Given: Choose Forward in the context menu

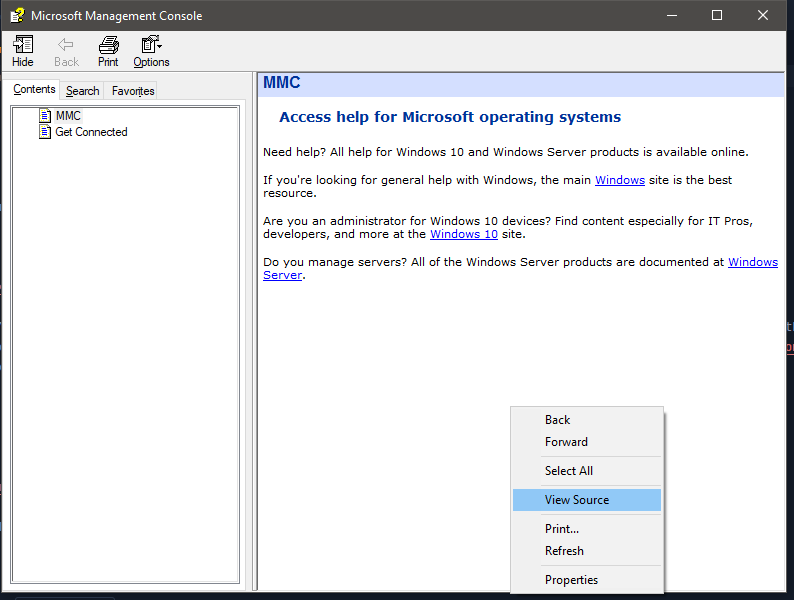Looking at the screenshot, I should click(587, 442).
